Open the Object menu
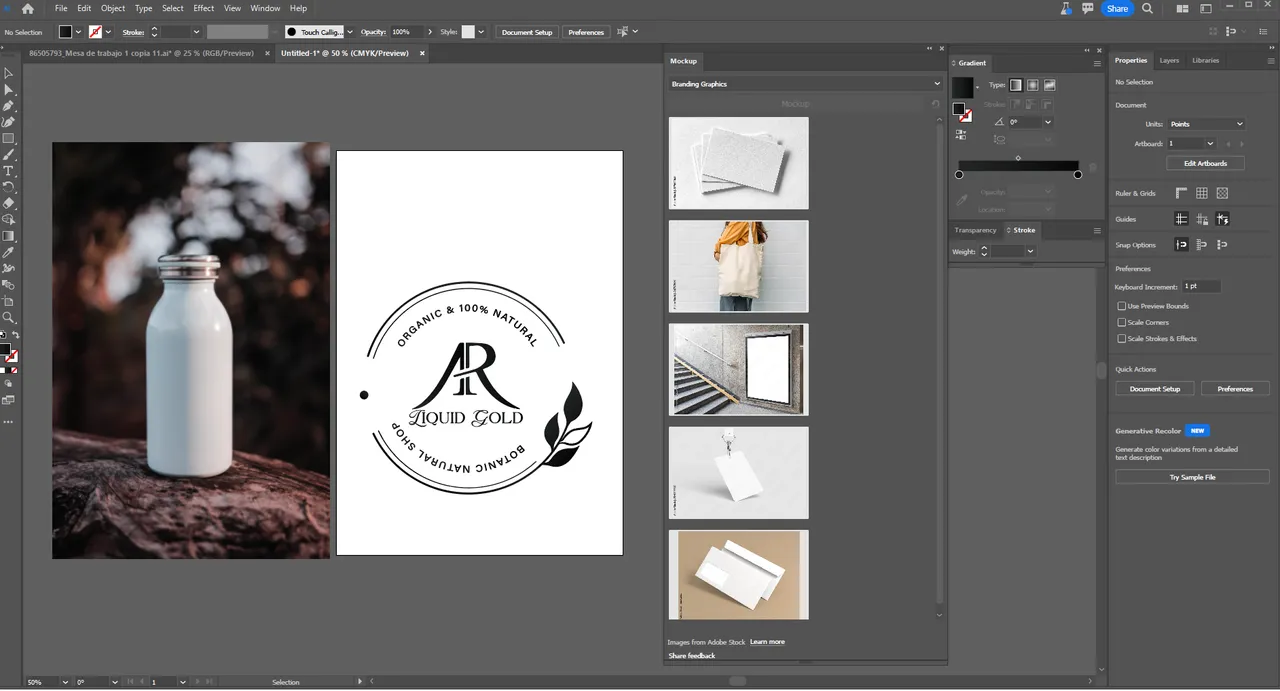Image resolution: width=1280 pixels, height=691 pixels. [x=113, y=8]
